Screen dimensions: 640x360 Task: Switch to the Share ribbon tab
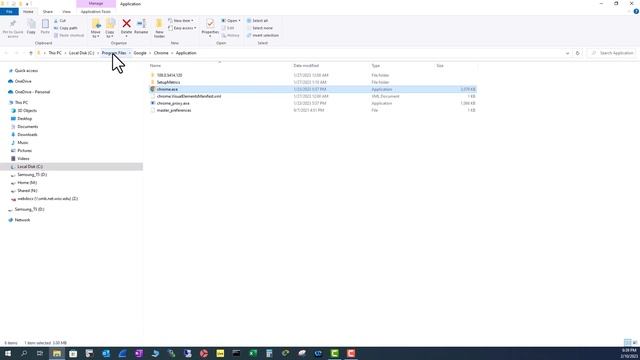(48, 12)
